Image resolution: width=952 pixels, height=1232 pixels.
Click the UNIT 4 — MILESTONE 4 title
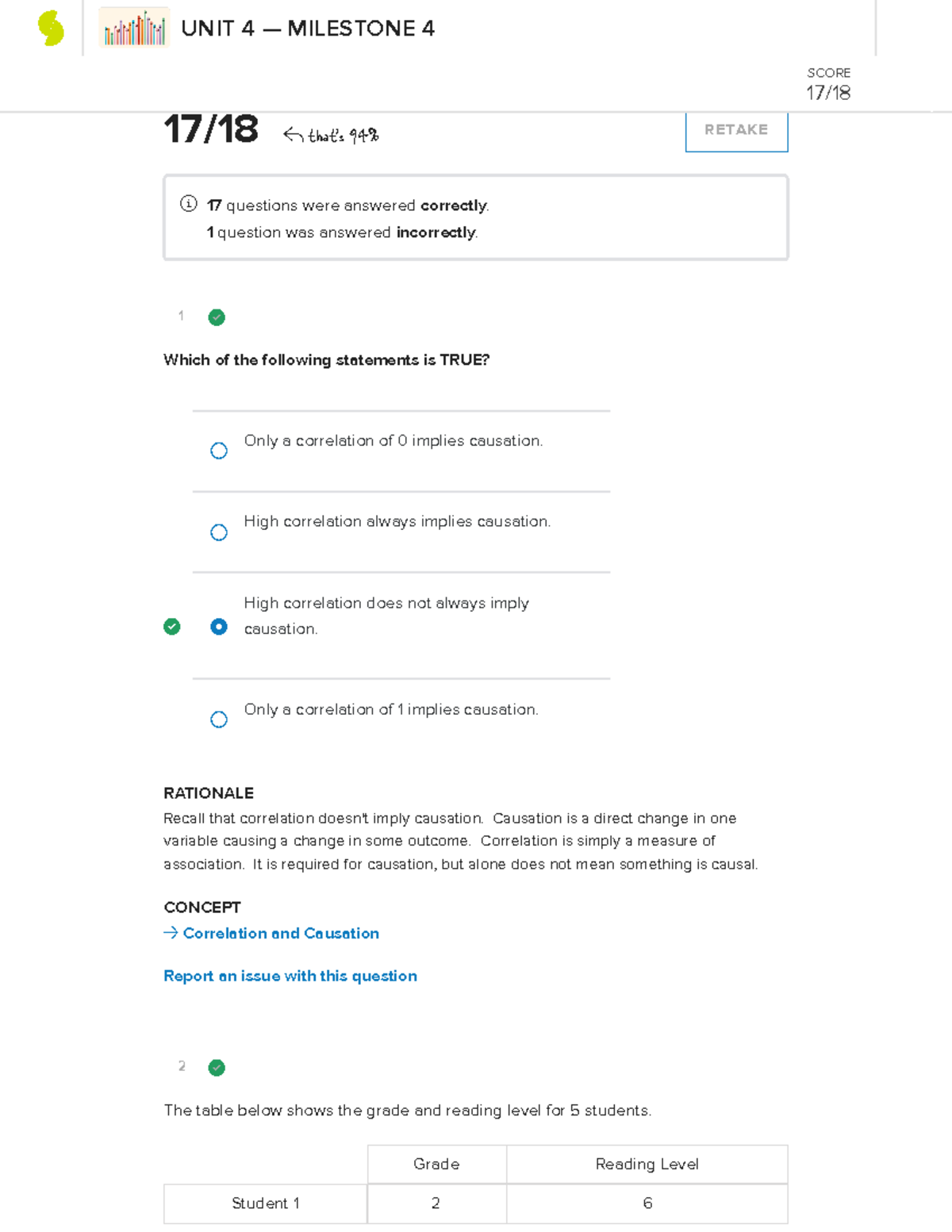click(x=308, y=29)
